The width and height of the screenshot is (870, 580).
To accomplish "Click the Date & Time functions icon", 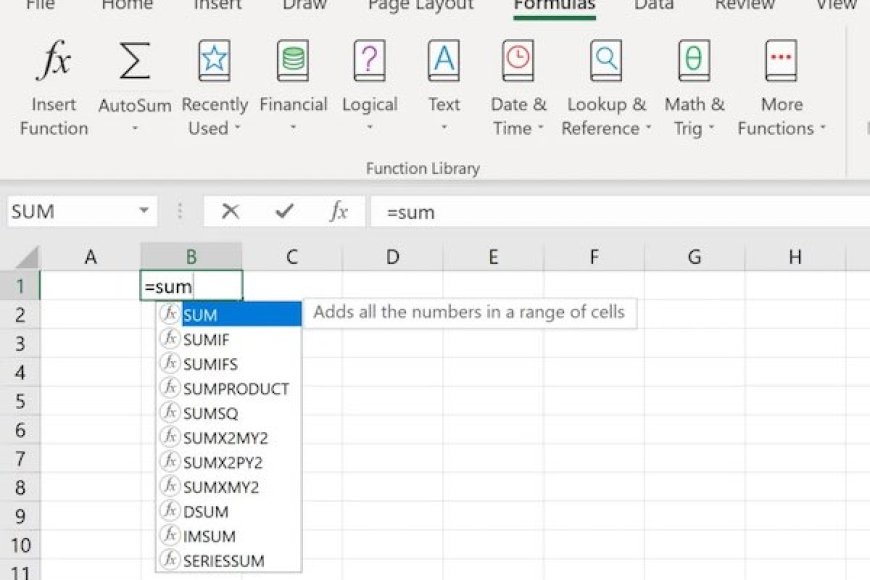I will (517, 62).
